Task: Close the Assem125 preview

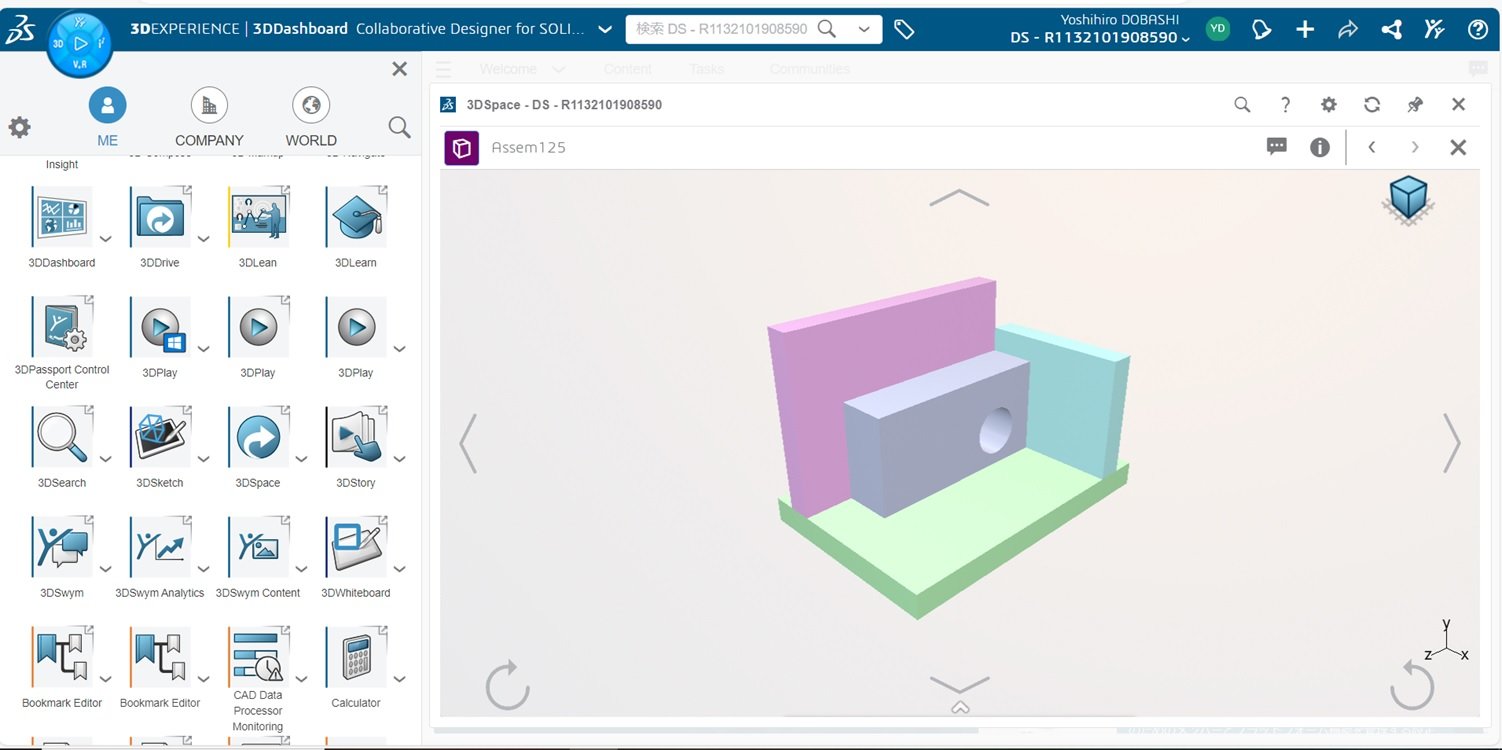Action: tap(1458, 147)
